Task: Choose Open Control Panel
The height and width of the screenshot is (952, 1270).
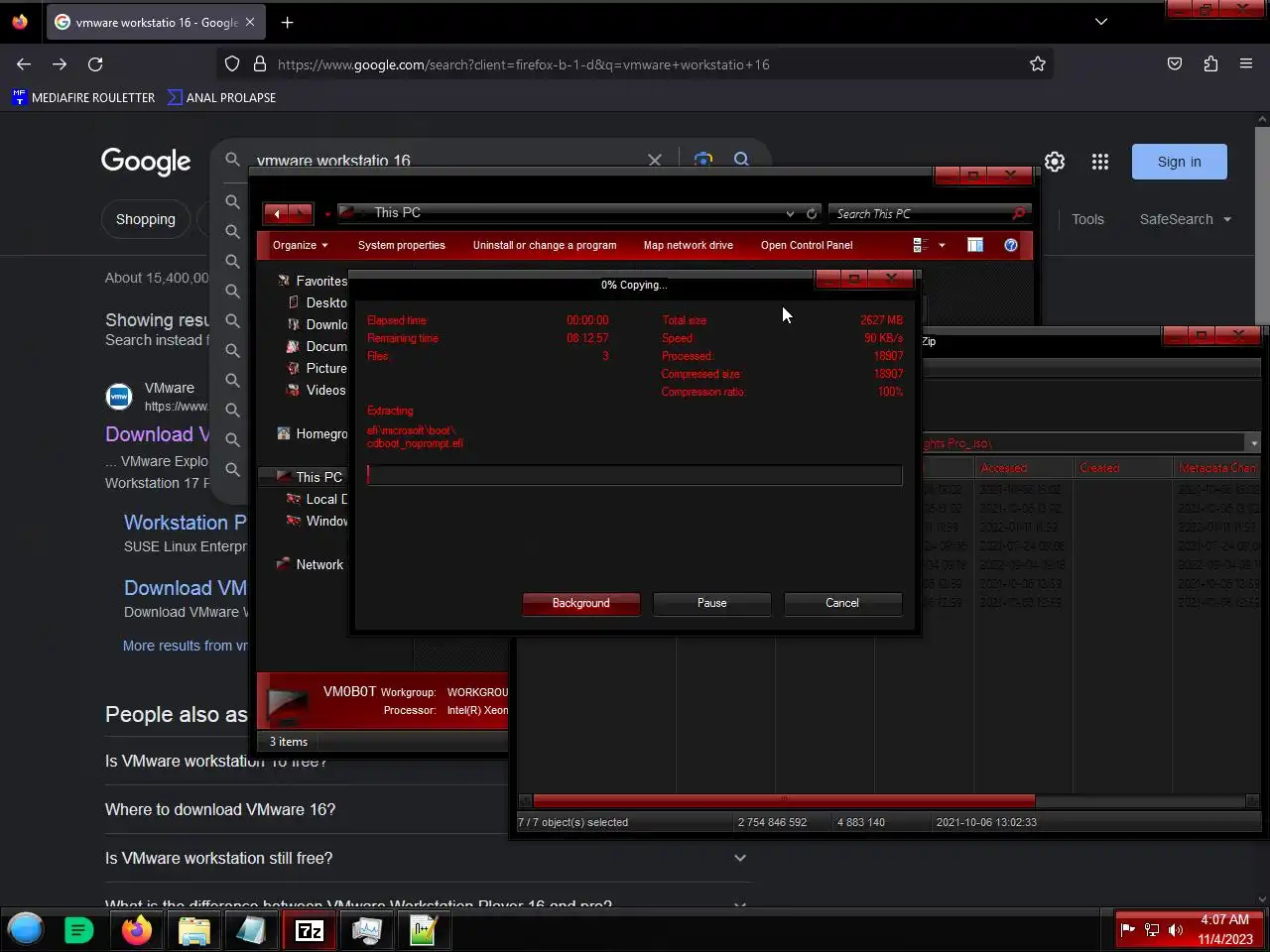Action: coord(807,245)
